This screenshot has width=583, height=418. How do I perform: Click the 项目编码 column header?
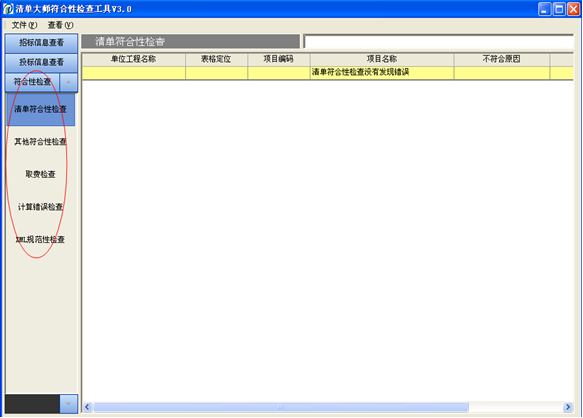pyautogui.click(x=279, y=60)
